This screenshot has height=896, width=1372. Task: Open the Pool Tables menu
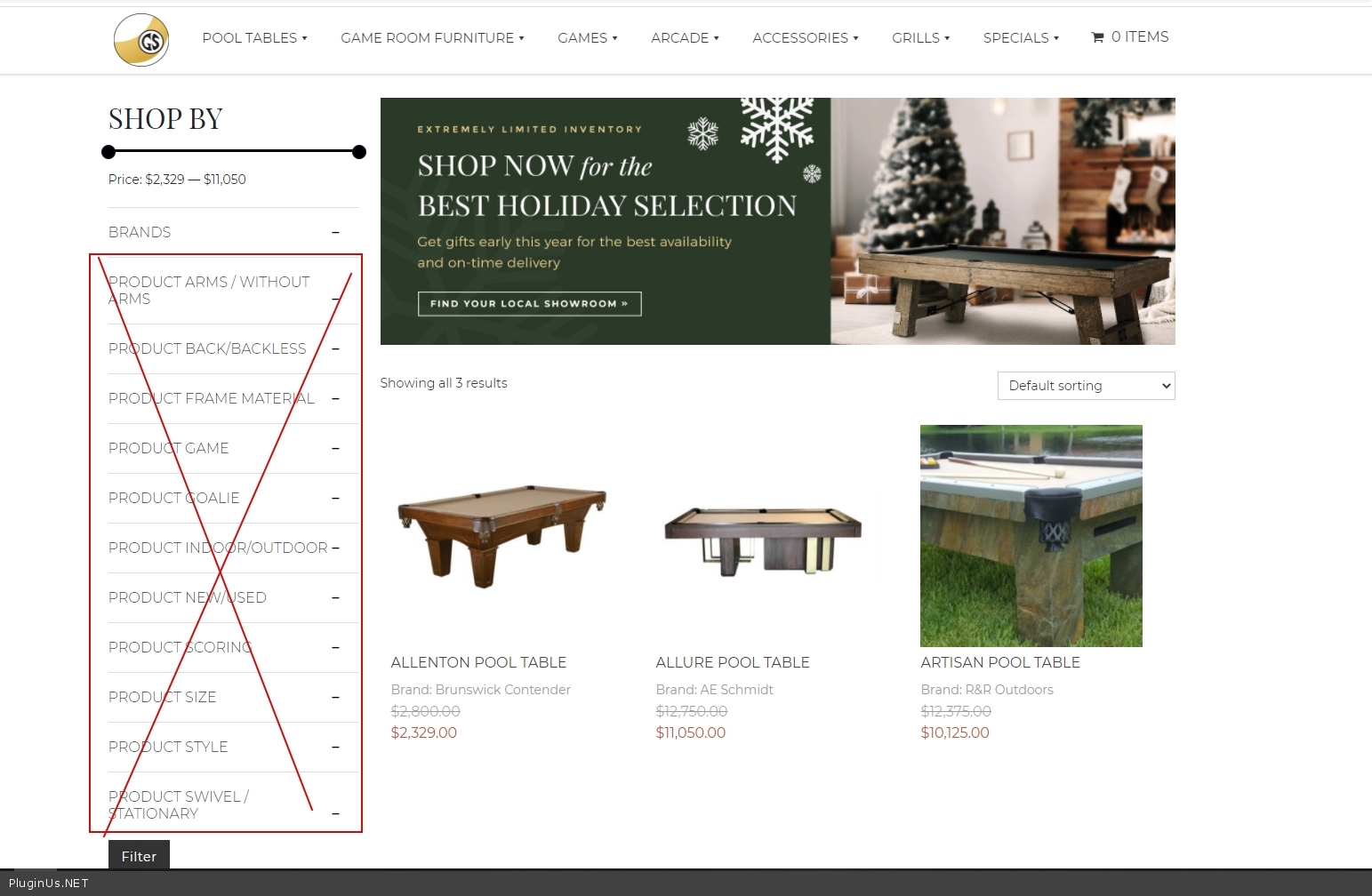pyautogui.click(x=254, y=38)
